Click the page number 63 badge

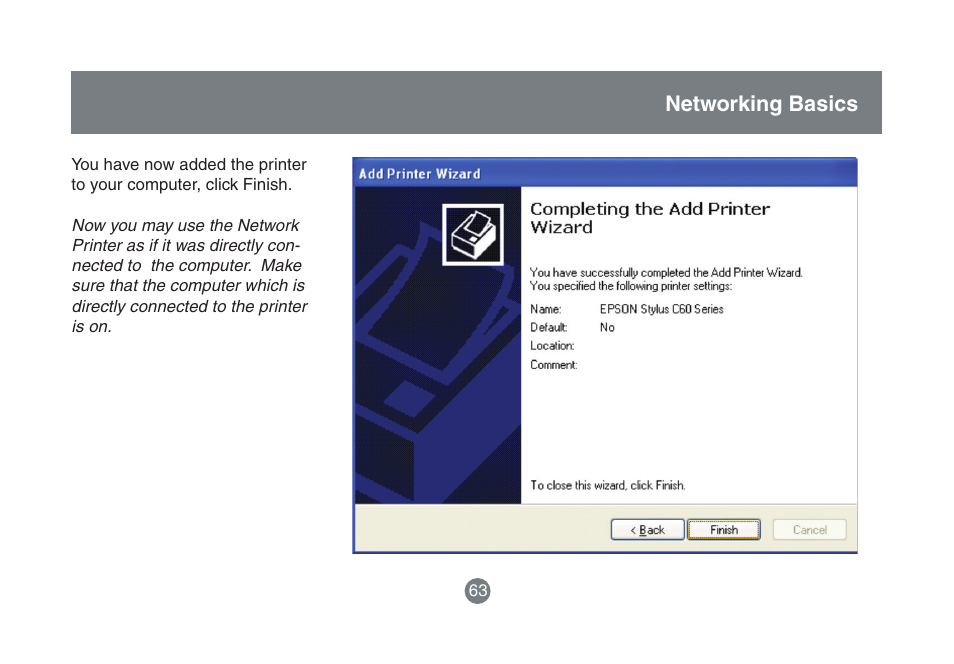pos(478,590)
